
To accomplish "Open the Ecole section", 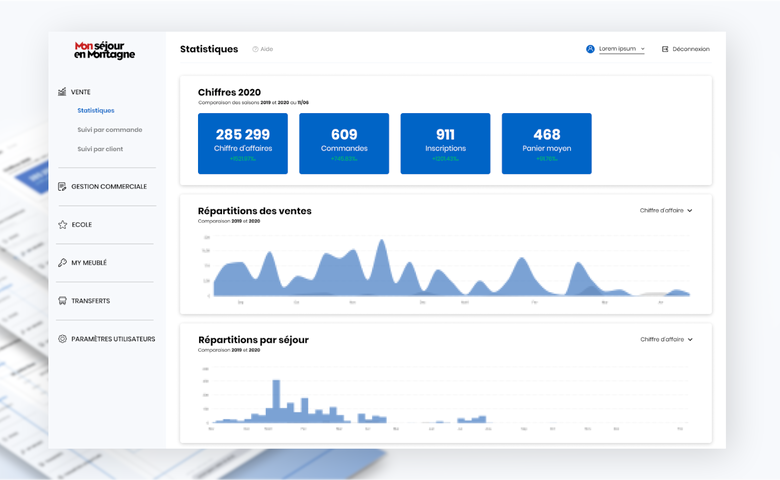I will pos(82,225).
